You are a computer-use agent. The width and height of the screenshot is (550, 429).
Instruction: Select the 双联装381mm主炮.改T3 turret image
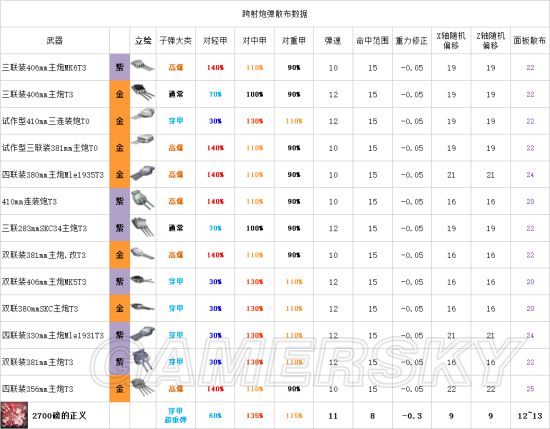(x=143, y=253)
